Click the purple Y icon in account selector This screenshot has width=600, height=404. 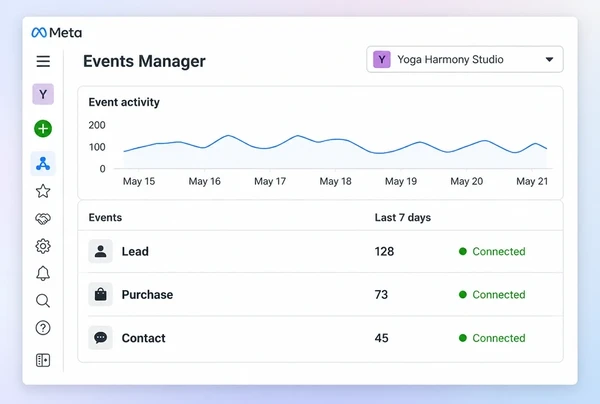point(382,60)
